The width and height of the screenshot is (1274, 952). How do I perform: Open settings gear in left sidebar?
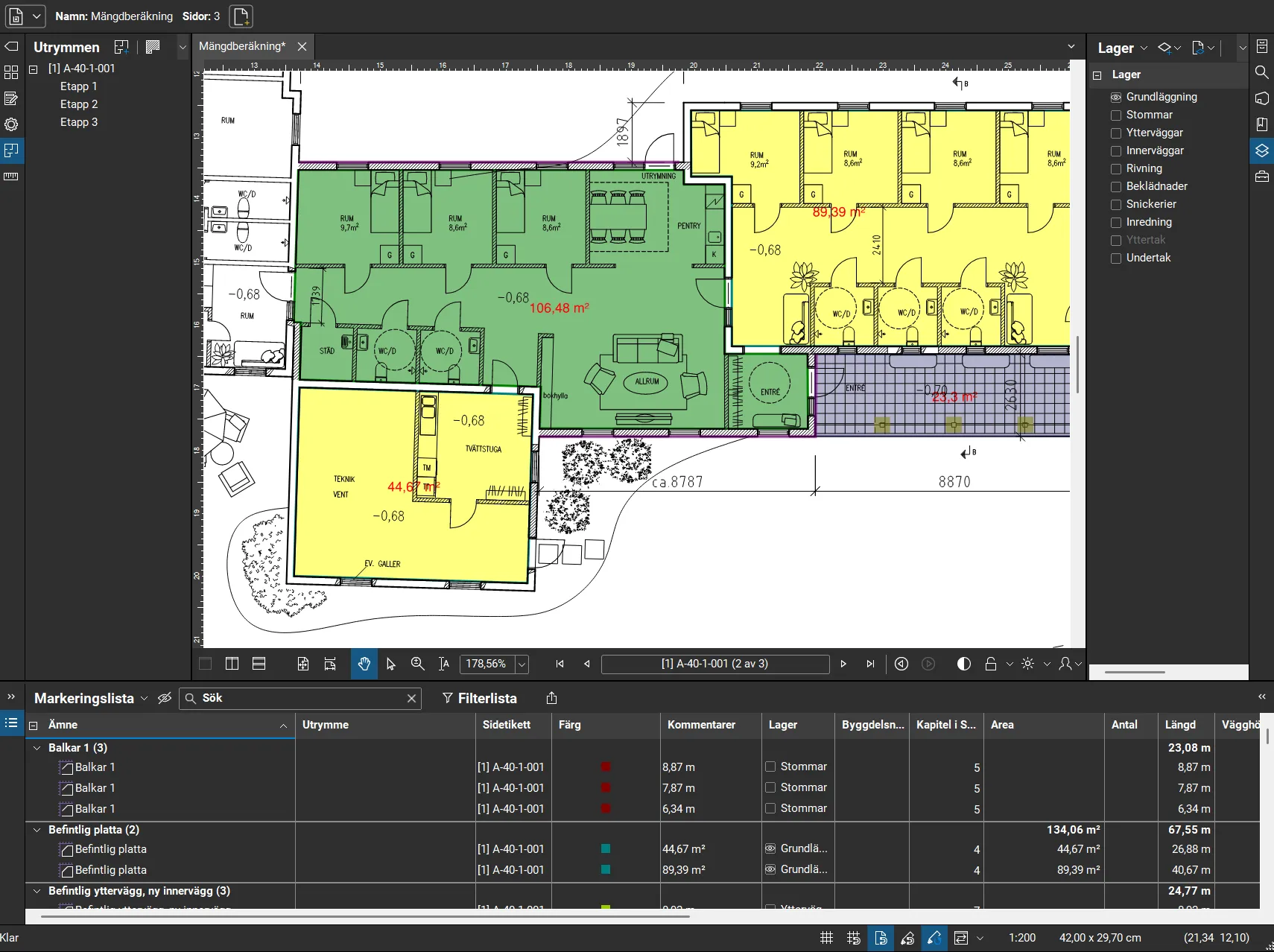(x=11, y=124)
